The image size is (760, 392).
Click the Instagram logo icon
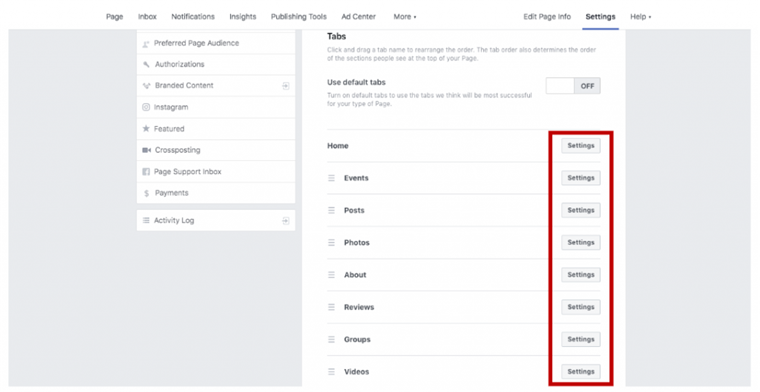click(x=146, y=107)
